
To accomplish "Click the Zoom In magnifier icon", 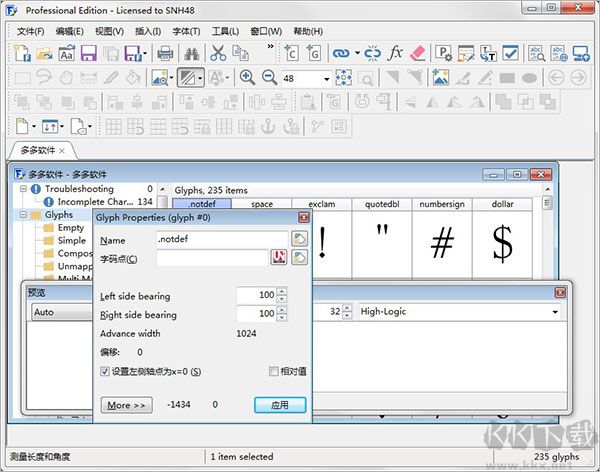I will click(247, 78).
